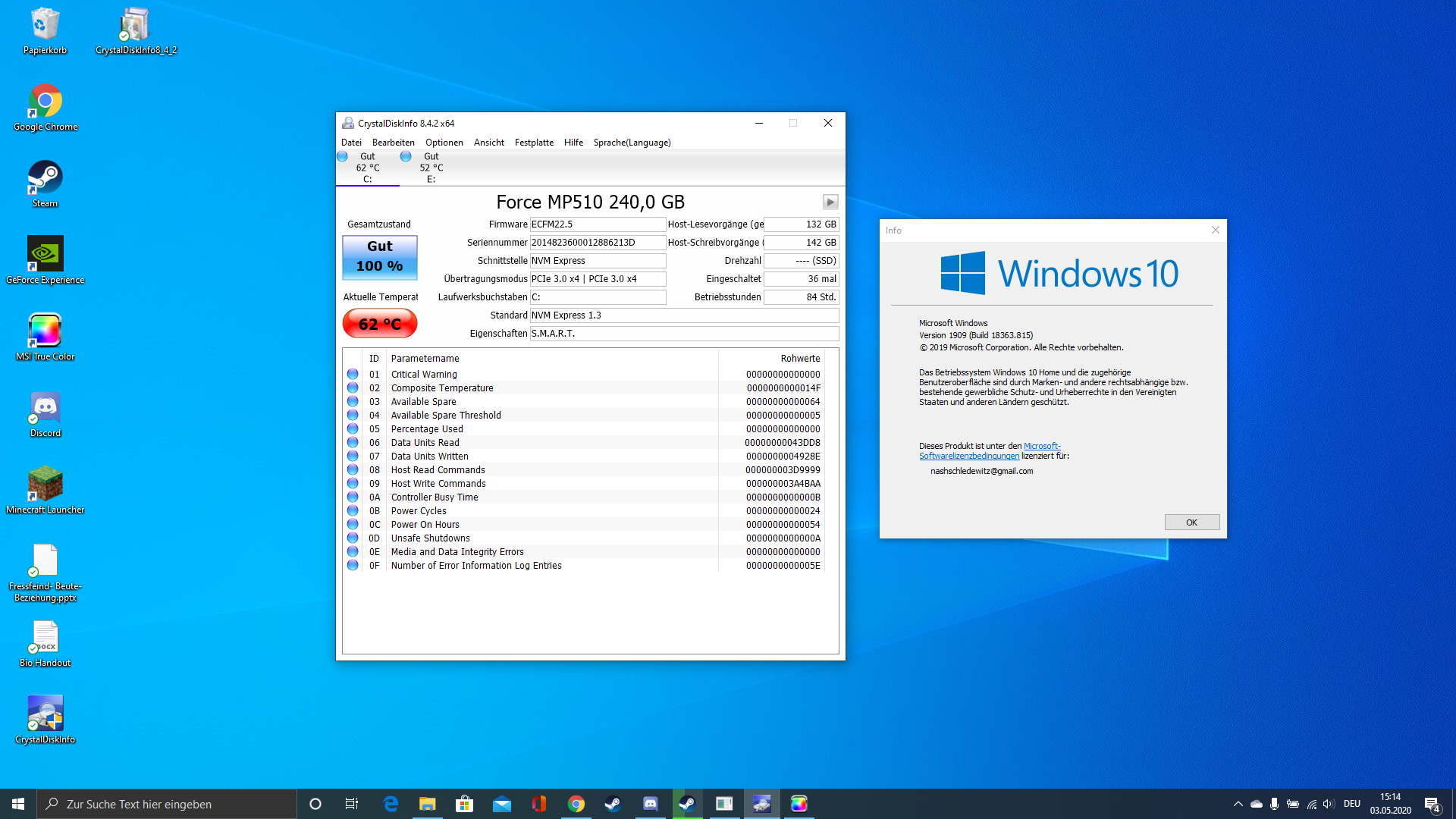Open the Sprache(Language) menu
The image size is (1456, 819).
point(632,143)
